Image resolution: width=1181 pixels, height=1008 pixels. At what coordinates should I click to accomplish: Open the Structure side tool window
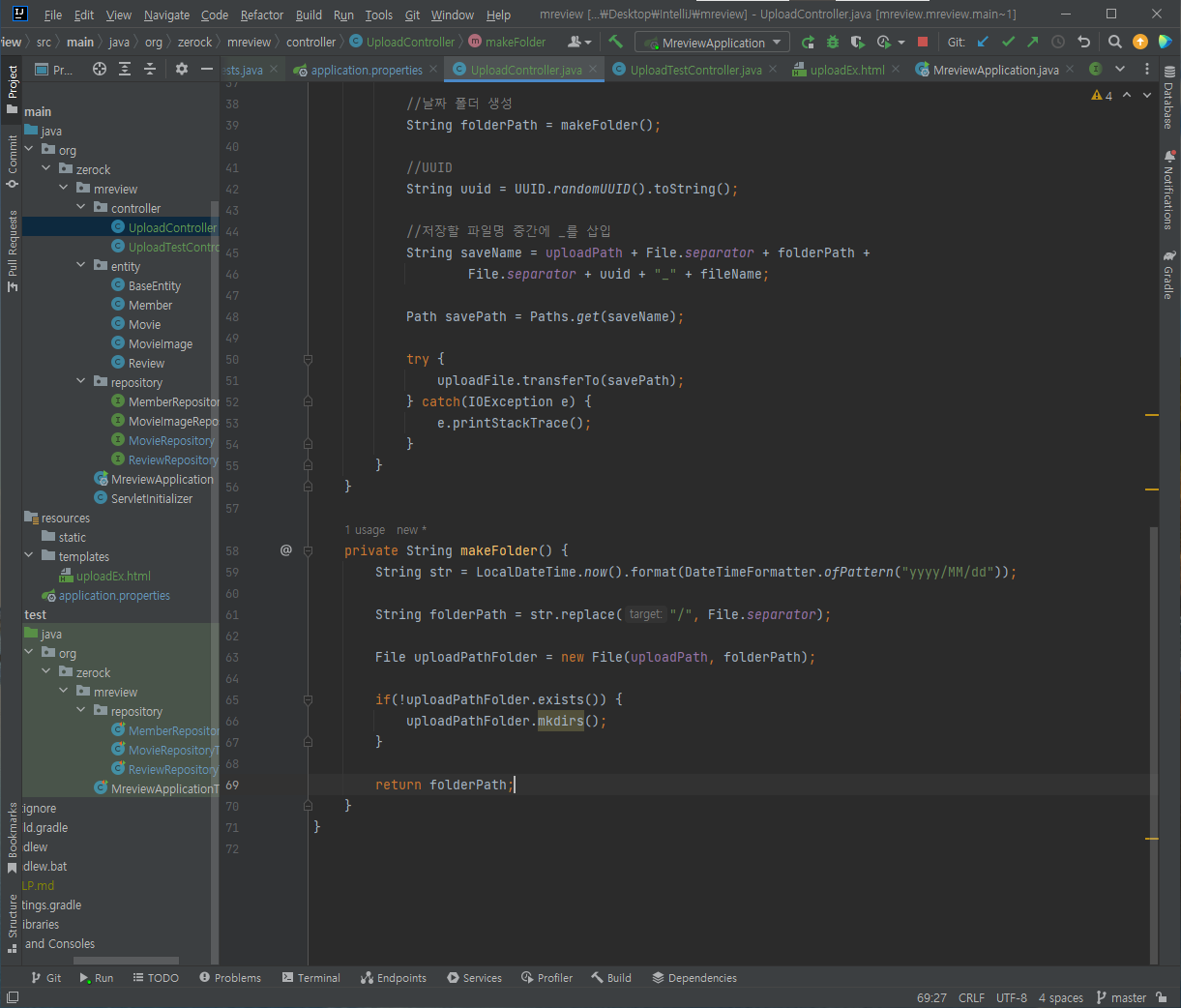click(x=13, y=923)
